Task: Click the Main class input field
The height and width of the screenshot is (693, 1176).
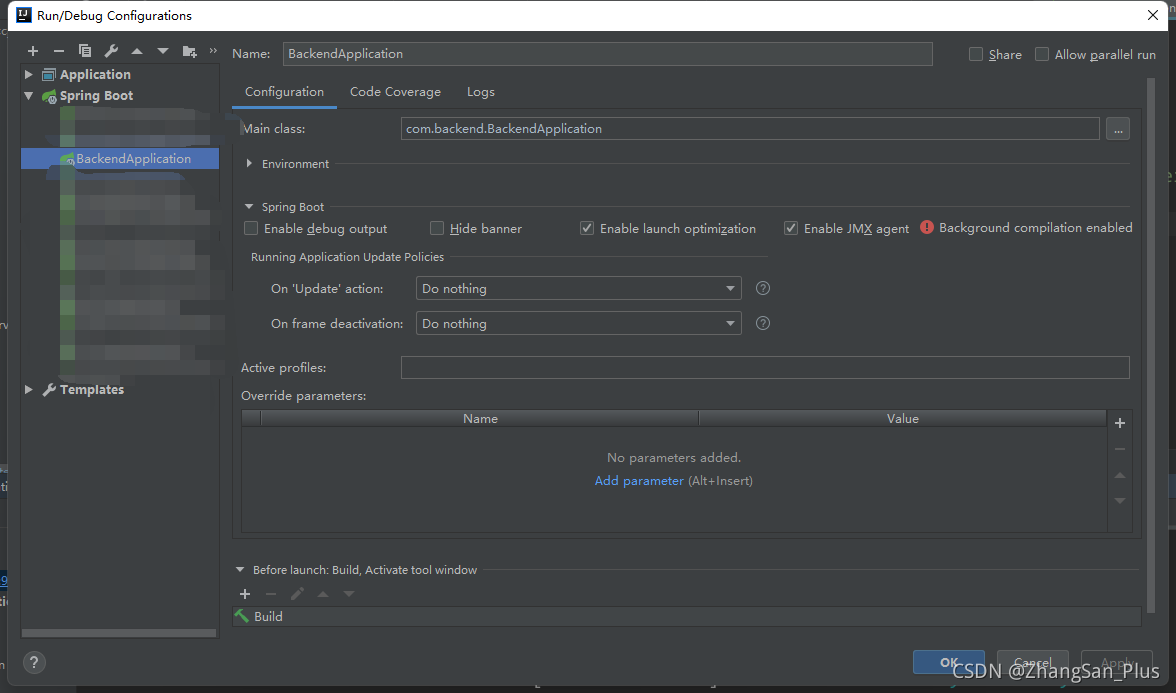Action: 750,129
